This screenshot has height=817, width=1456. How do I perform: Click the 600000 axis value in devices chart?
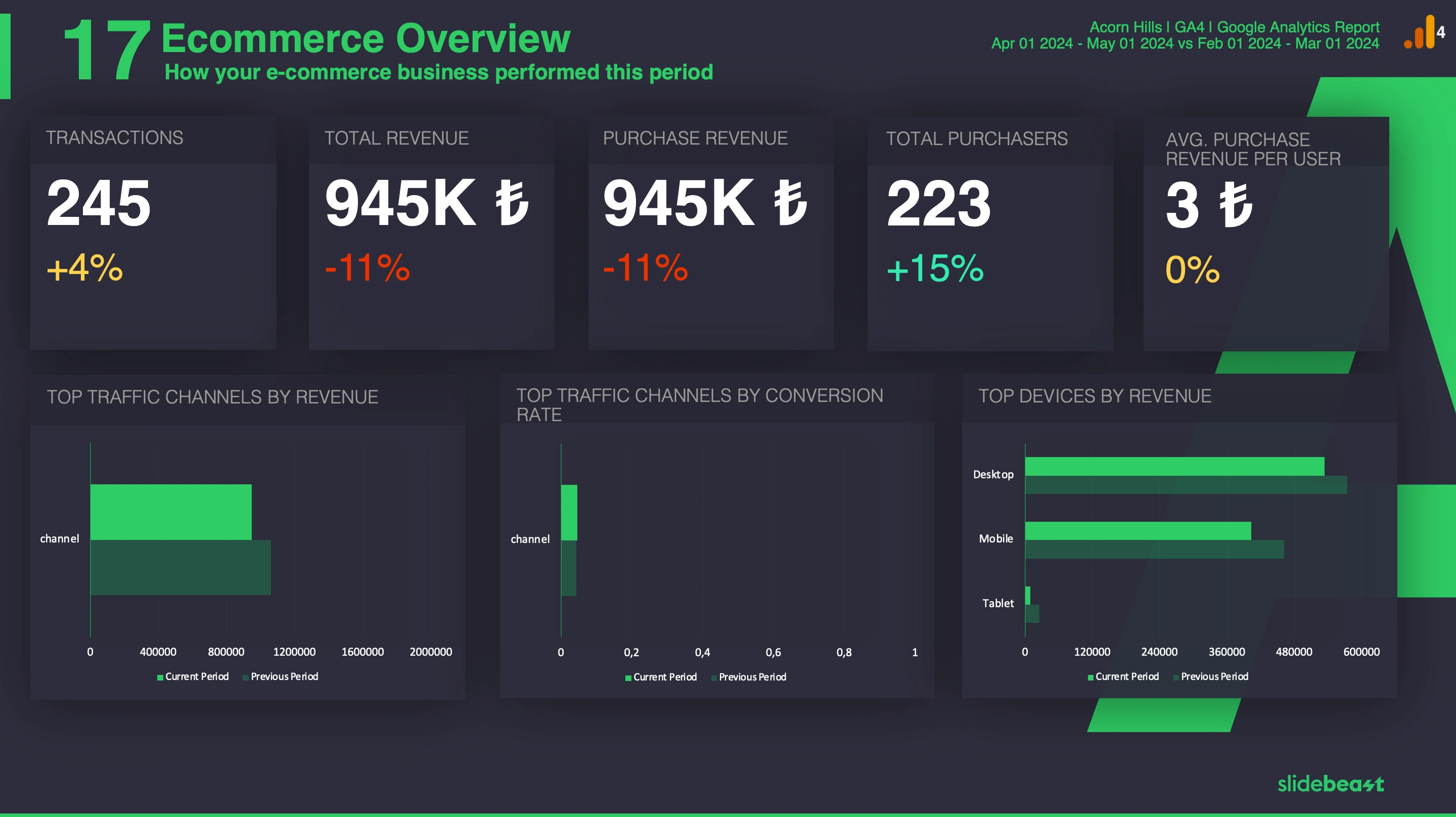pyautogui.click(x=1361, y=652)
